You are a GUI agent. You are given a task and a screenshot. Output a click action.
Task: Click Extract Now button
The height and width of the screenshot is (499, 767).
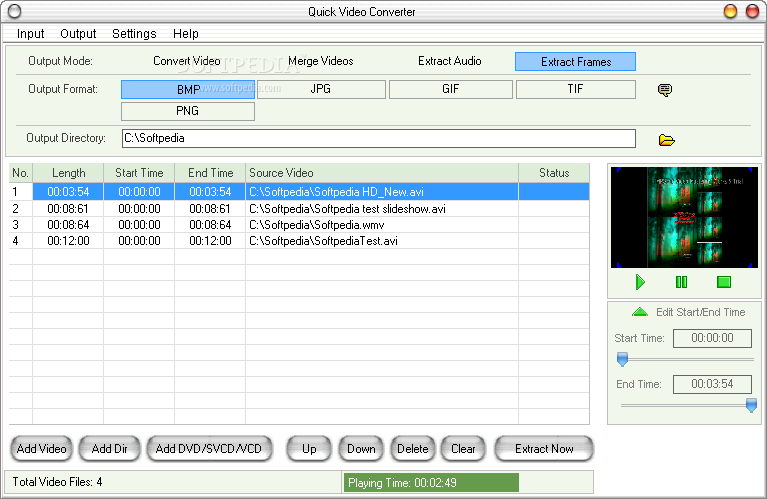tap(544, 449)
